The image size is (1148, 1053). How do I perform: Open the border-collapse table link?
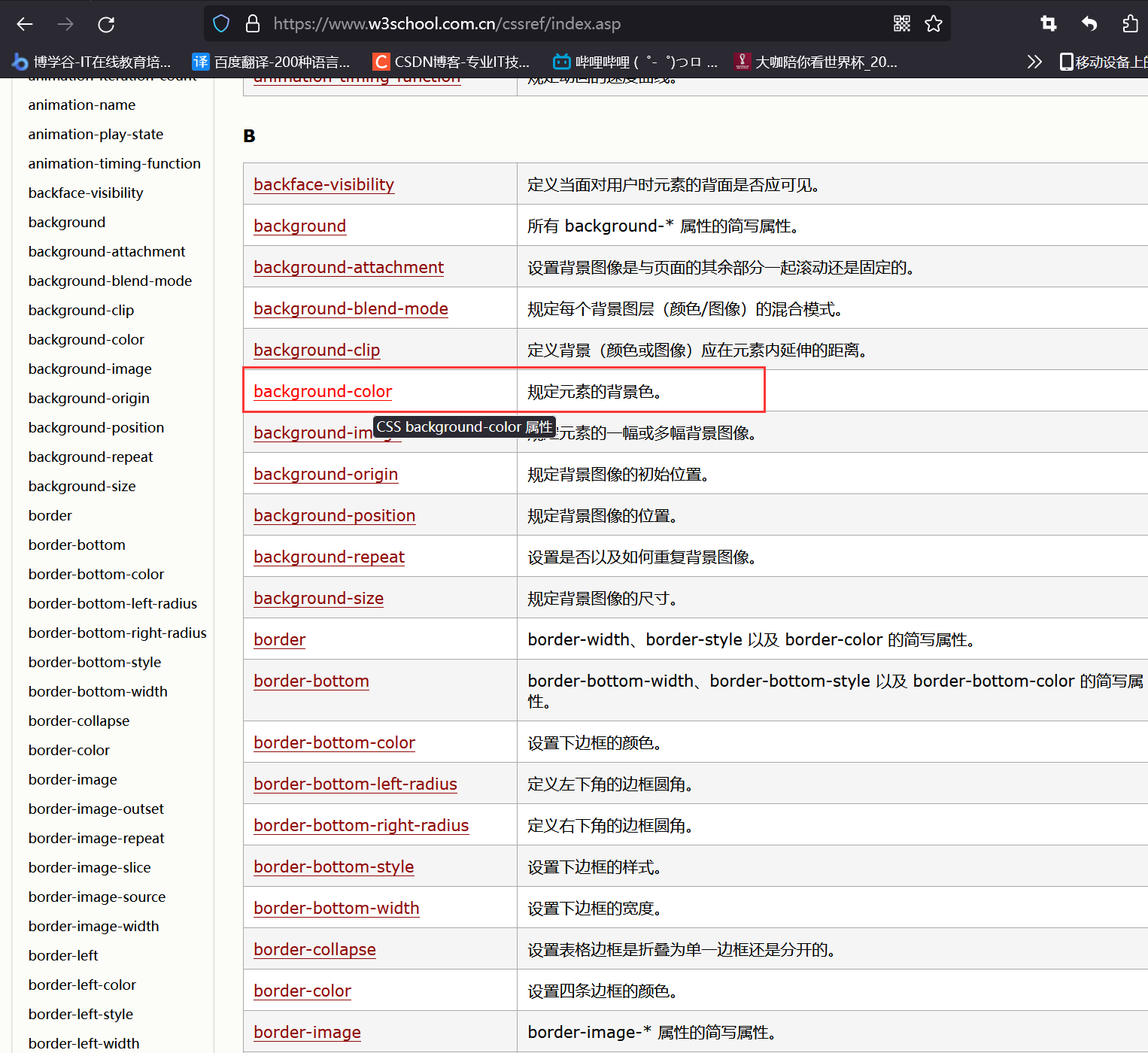click(314, 949)
